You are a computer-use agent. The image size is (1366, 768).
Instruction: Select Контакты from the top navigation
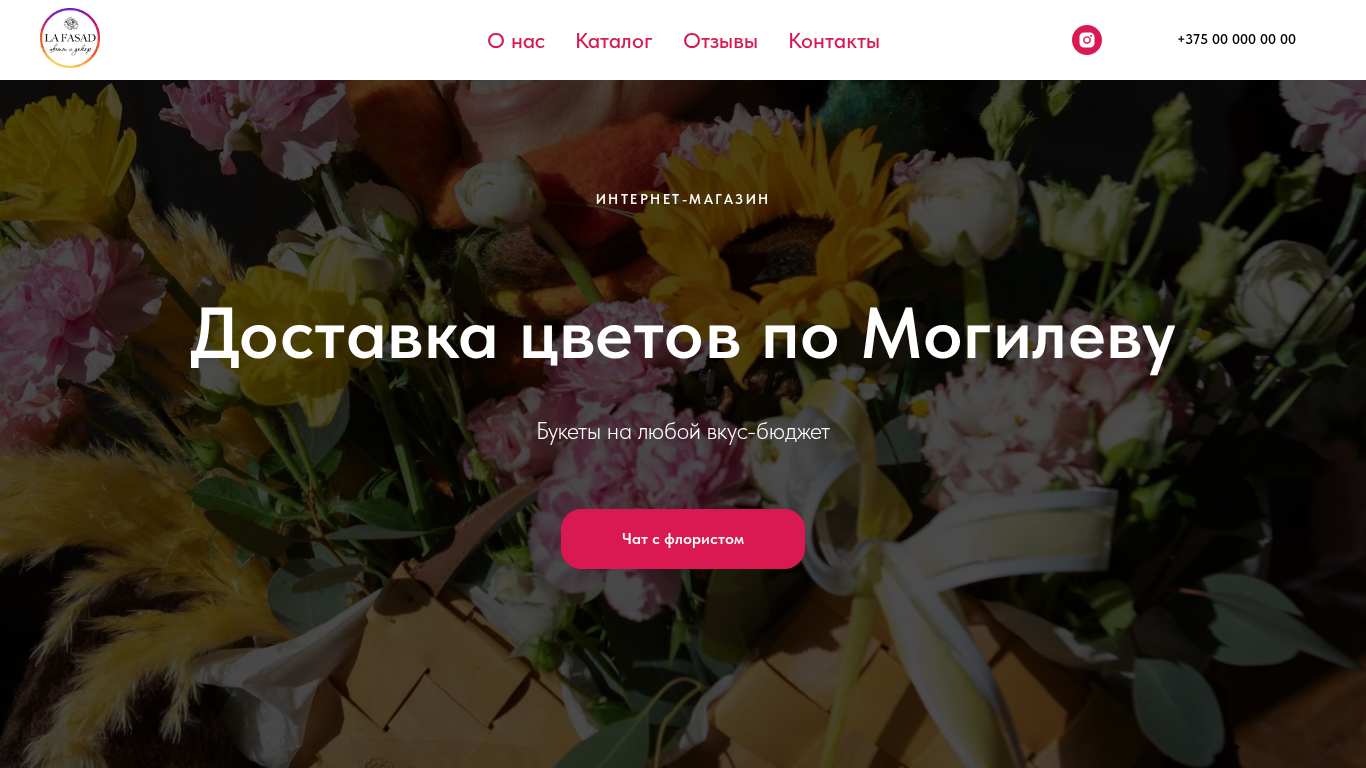(834, 41)
